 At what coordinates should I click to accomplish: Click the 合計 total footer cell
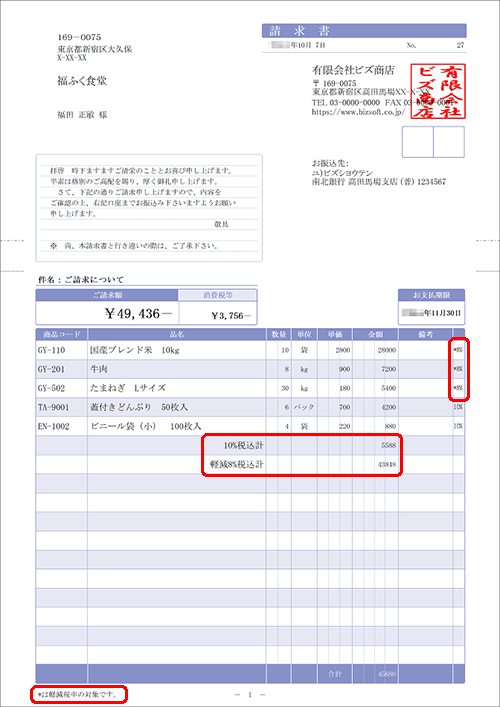pos(335,674)
